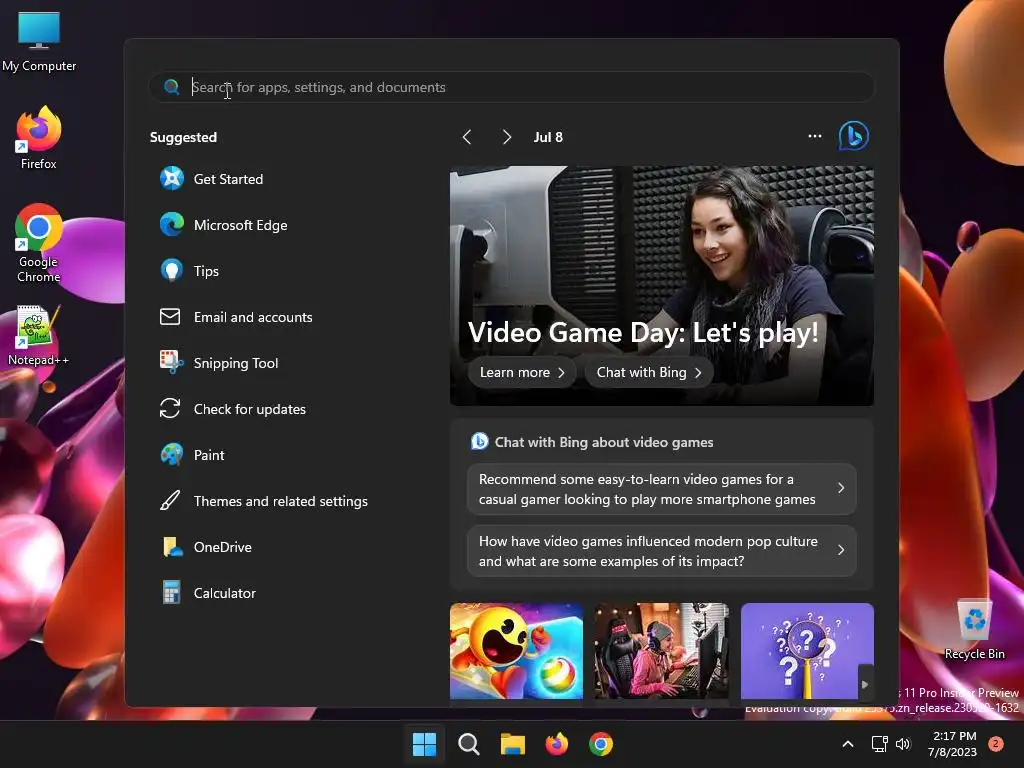1024x768 pixels.
Task: Open the OneDrive icon in suggestions
Action: (x=172, y=547)
